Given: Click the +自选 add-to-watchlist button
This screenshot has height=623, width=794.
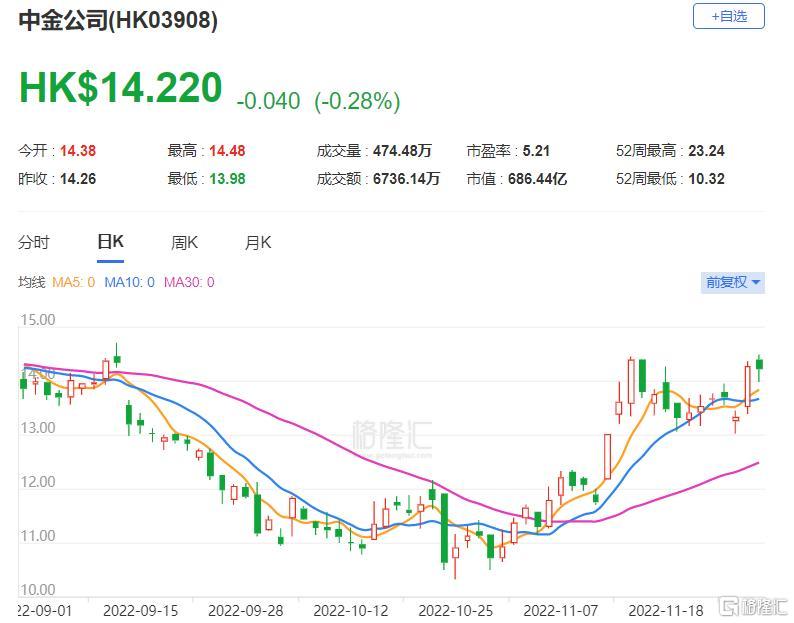Looking at the screenshot, I should point(728,17).
